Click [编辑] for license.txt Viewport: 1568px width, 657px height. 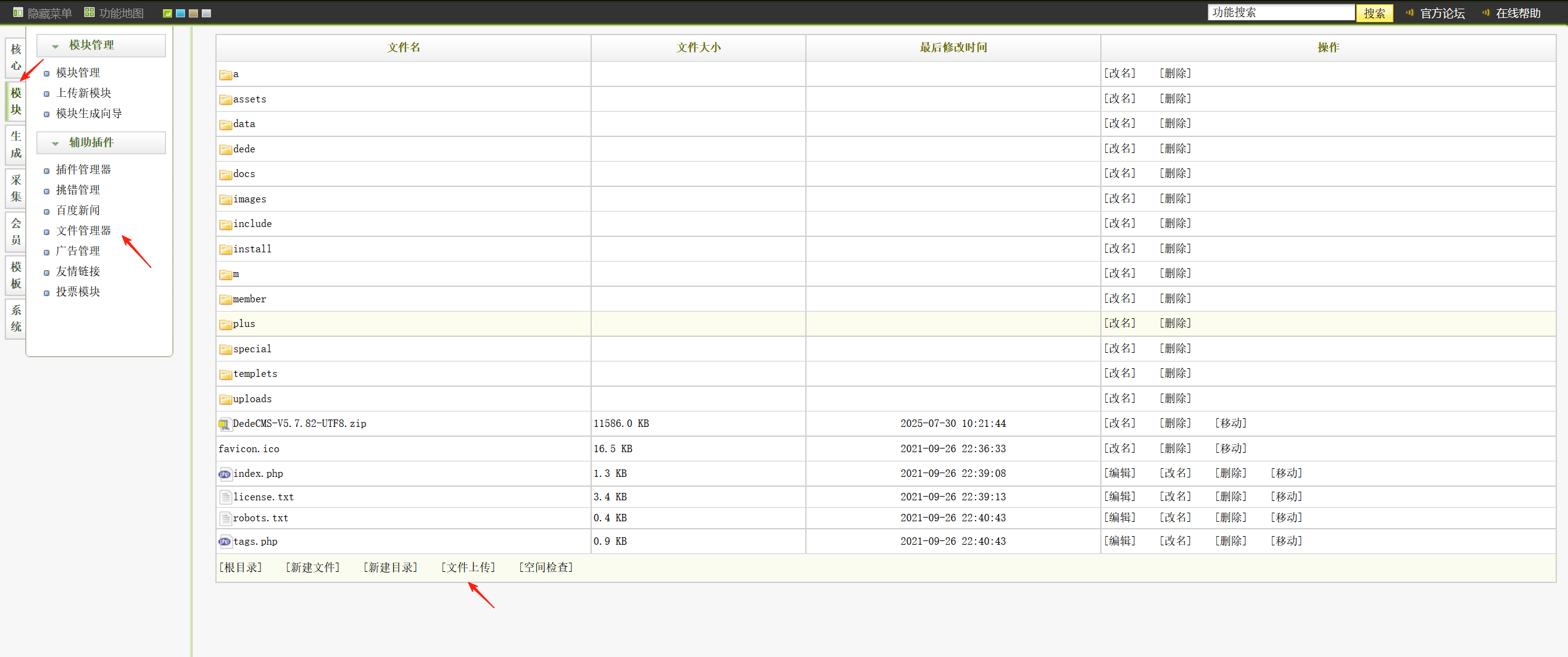coord(1120,497)
